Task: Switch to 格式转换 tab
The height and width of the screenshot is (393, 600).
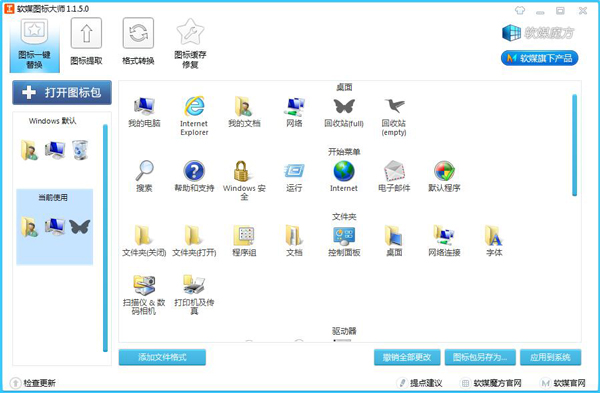Action: 138,42
